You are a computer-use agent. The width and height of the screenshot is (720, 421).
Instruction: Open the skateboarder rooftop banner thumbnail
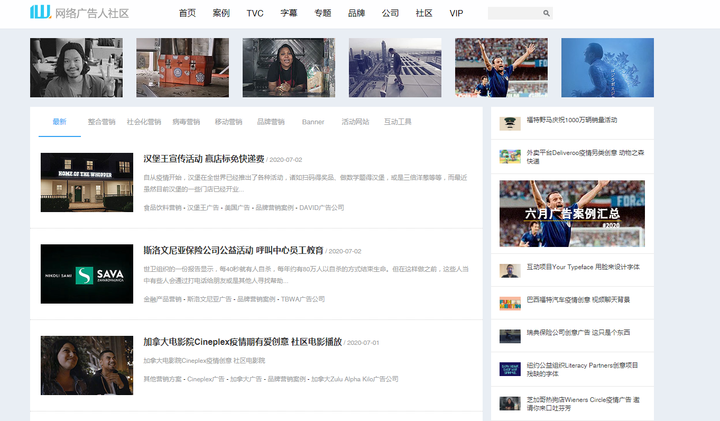click(395, 67)
